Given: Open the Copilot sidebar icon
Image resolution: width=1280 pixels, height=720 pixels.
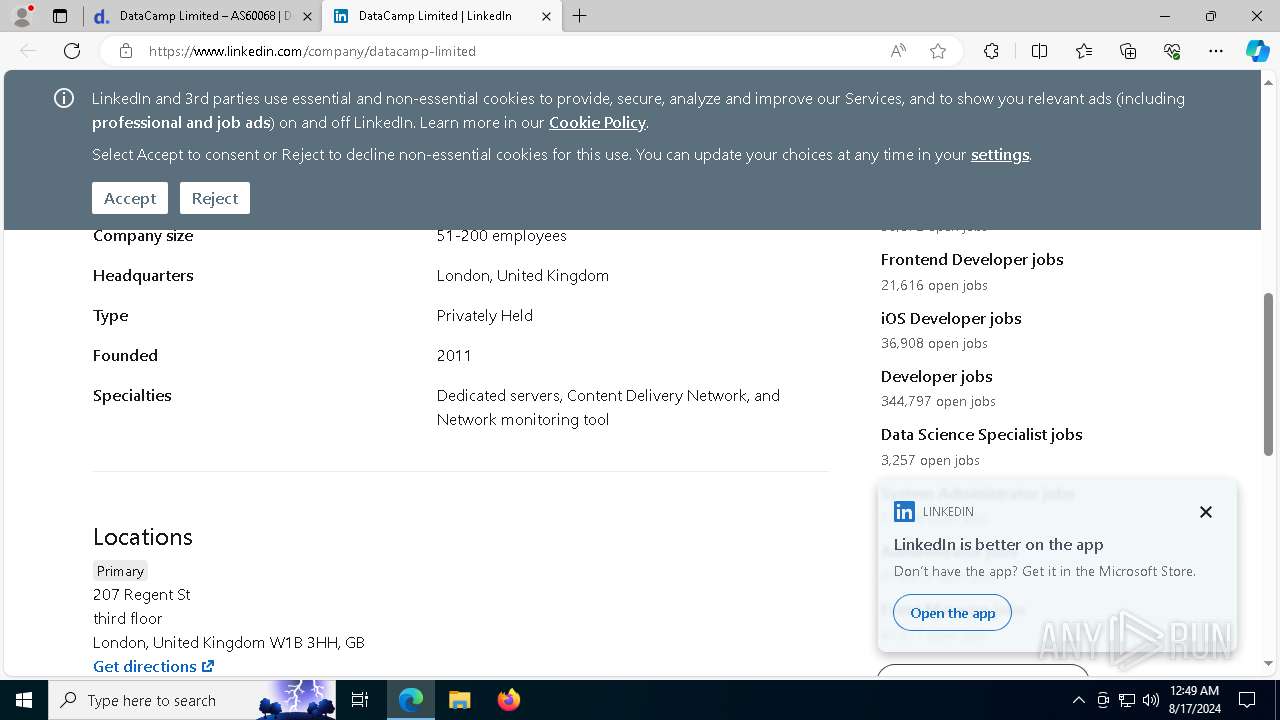Looking at the screenshot, I should (1257, 51).
